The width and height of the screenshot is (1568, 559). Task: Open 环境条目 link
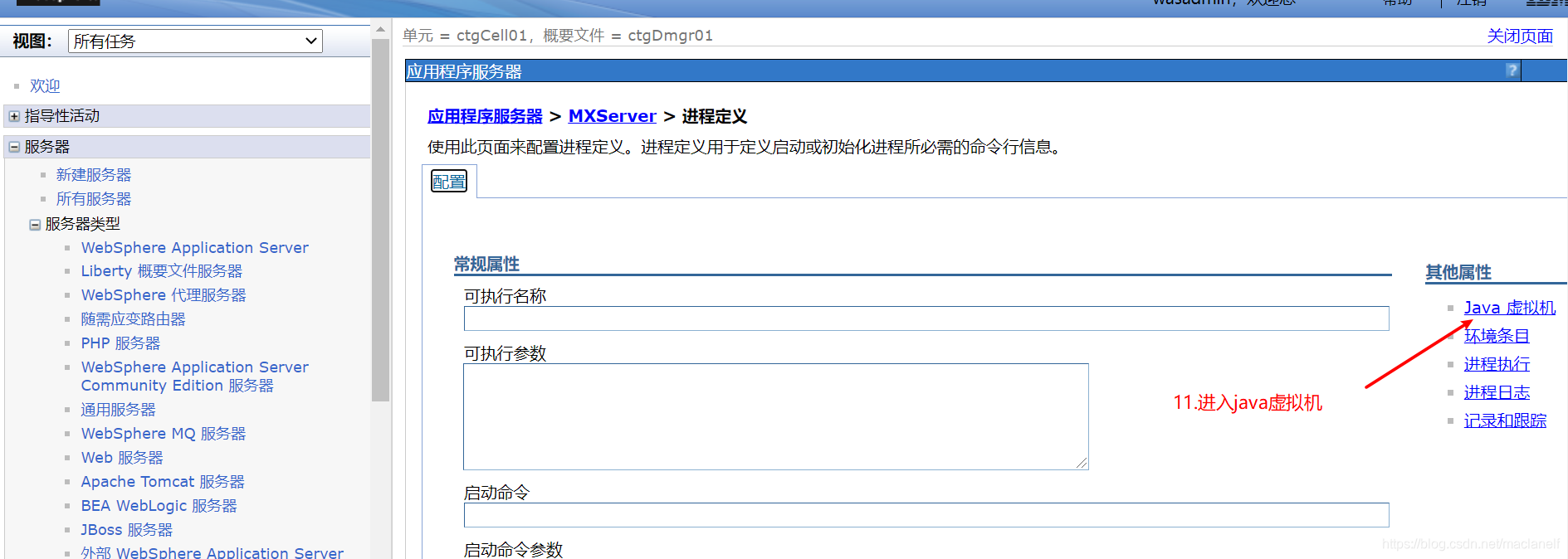pos(1497,336)
